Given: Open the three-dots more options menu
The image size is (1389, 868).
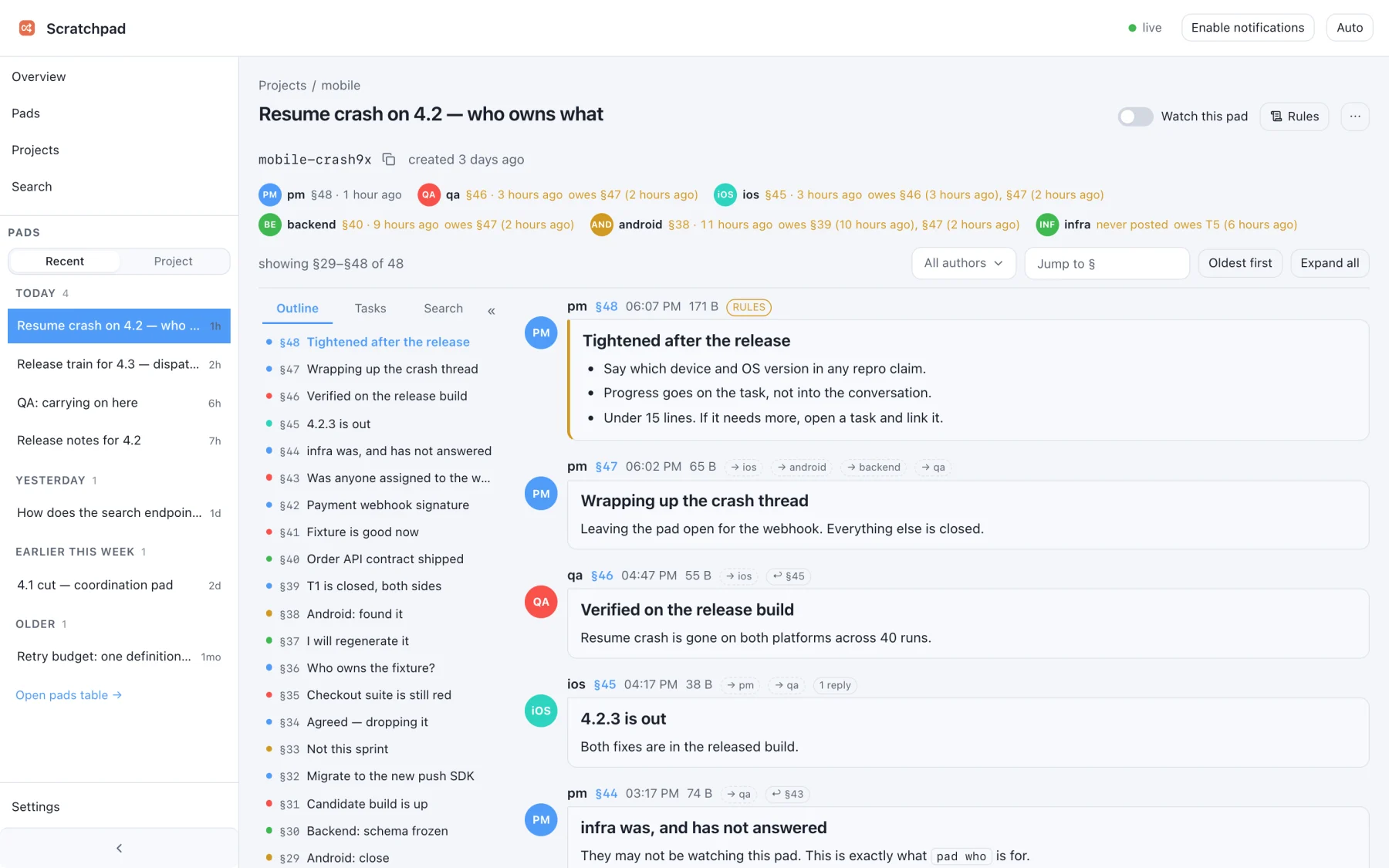Looking at the screenshot, I should pos(1355,117).
